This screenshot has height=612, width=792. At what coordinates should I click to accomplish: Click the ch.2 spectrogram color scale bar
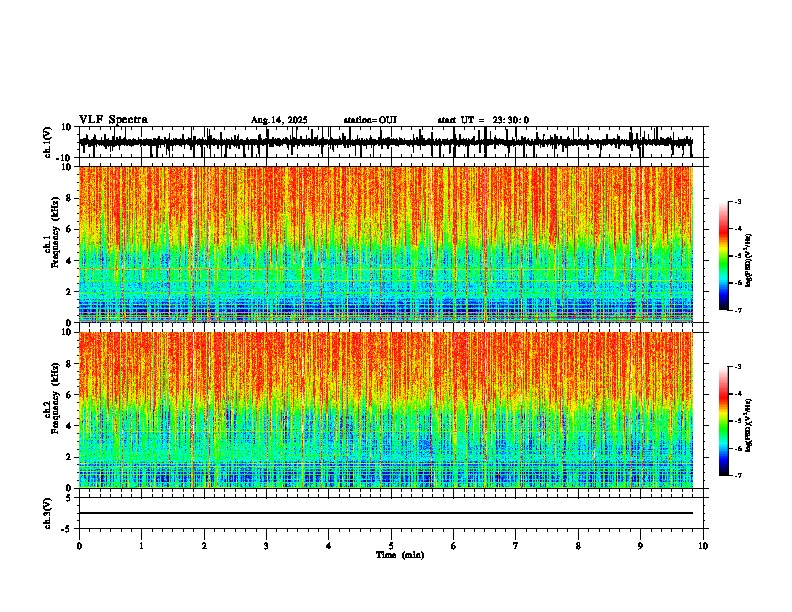click(x=724, y=421)
